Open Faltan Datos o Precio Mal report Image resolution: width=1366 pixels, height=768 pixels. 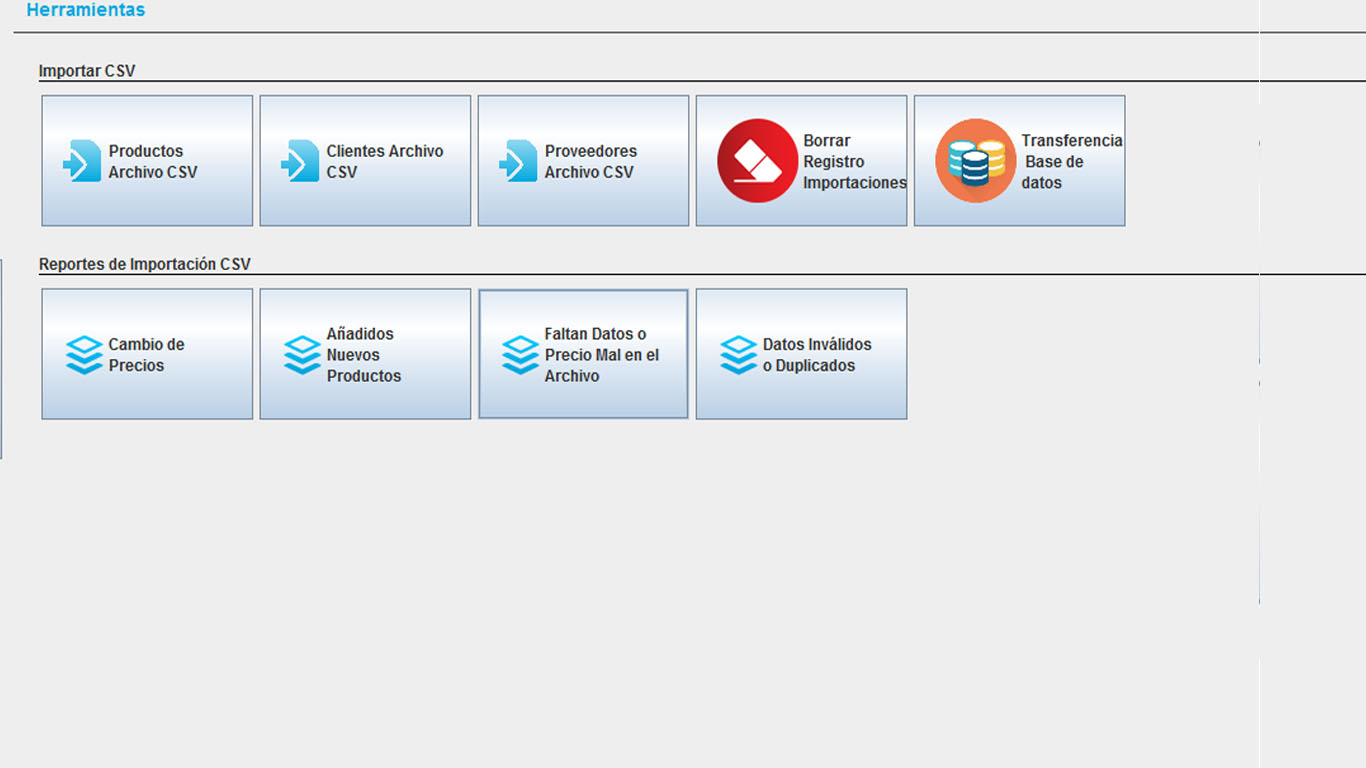(601, 355)
